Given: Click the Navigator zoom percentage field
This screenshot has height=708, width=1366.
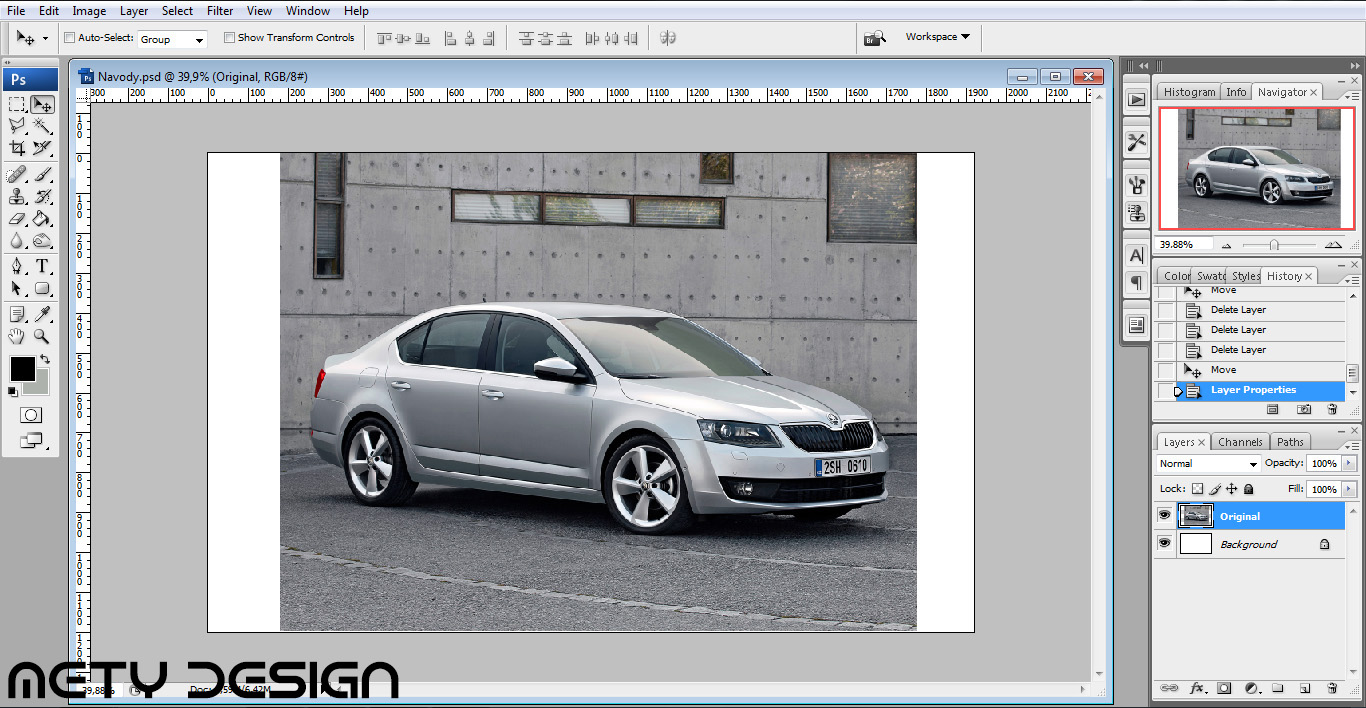Looking at the screenshot, I should point(1184,244).
